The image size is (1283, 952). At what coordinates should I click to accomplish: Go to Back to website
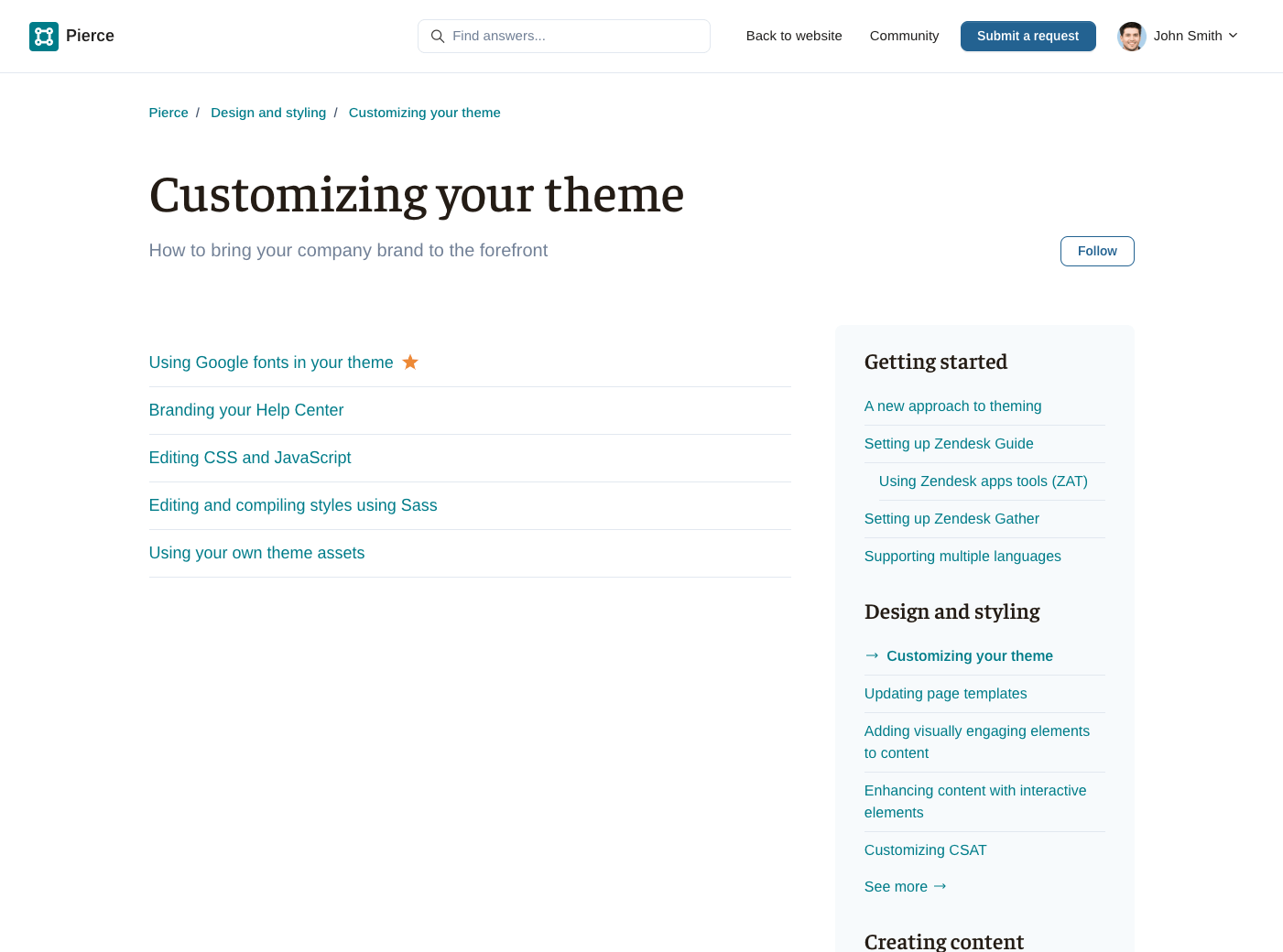click(x=793, y=36)
